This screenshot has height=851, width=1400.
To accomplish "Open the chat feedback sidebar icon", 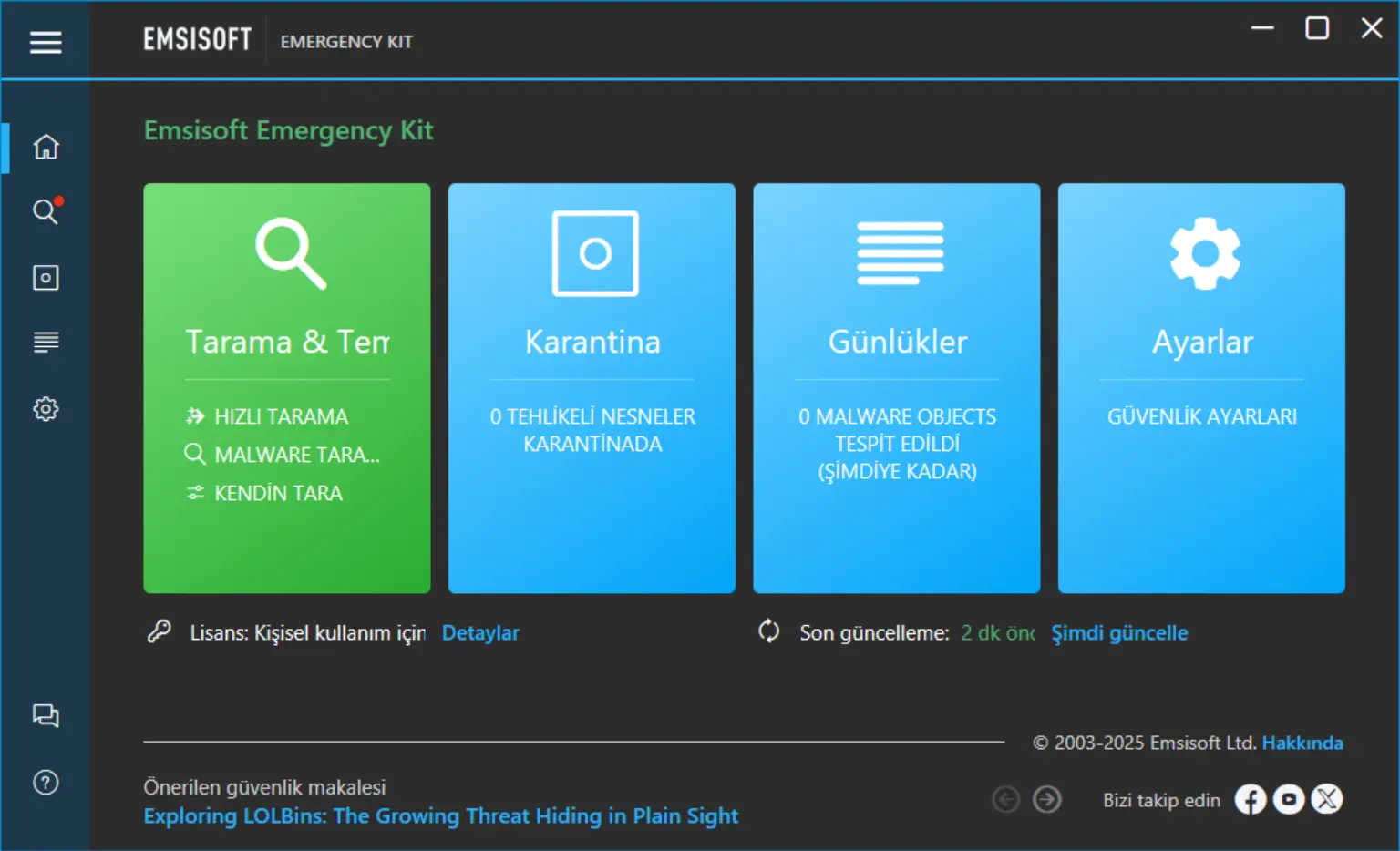I will [46, 716].
